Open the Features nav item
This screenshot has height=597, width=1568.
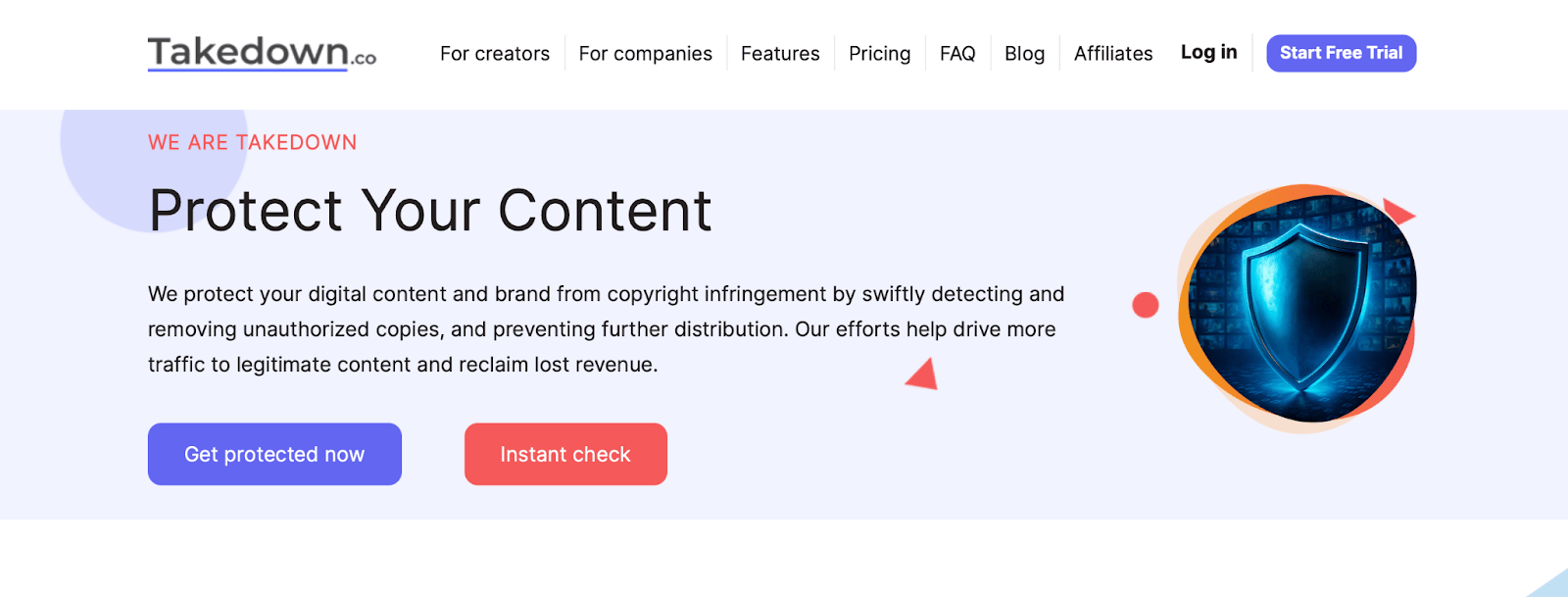pos(780,54)
